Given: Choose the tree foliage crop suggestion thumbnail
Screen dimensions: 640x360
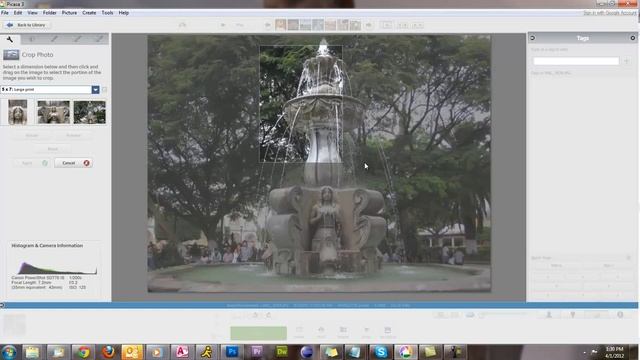Looking at the screenshot, I should coord(90,112).
